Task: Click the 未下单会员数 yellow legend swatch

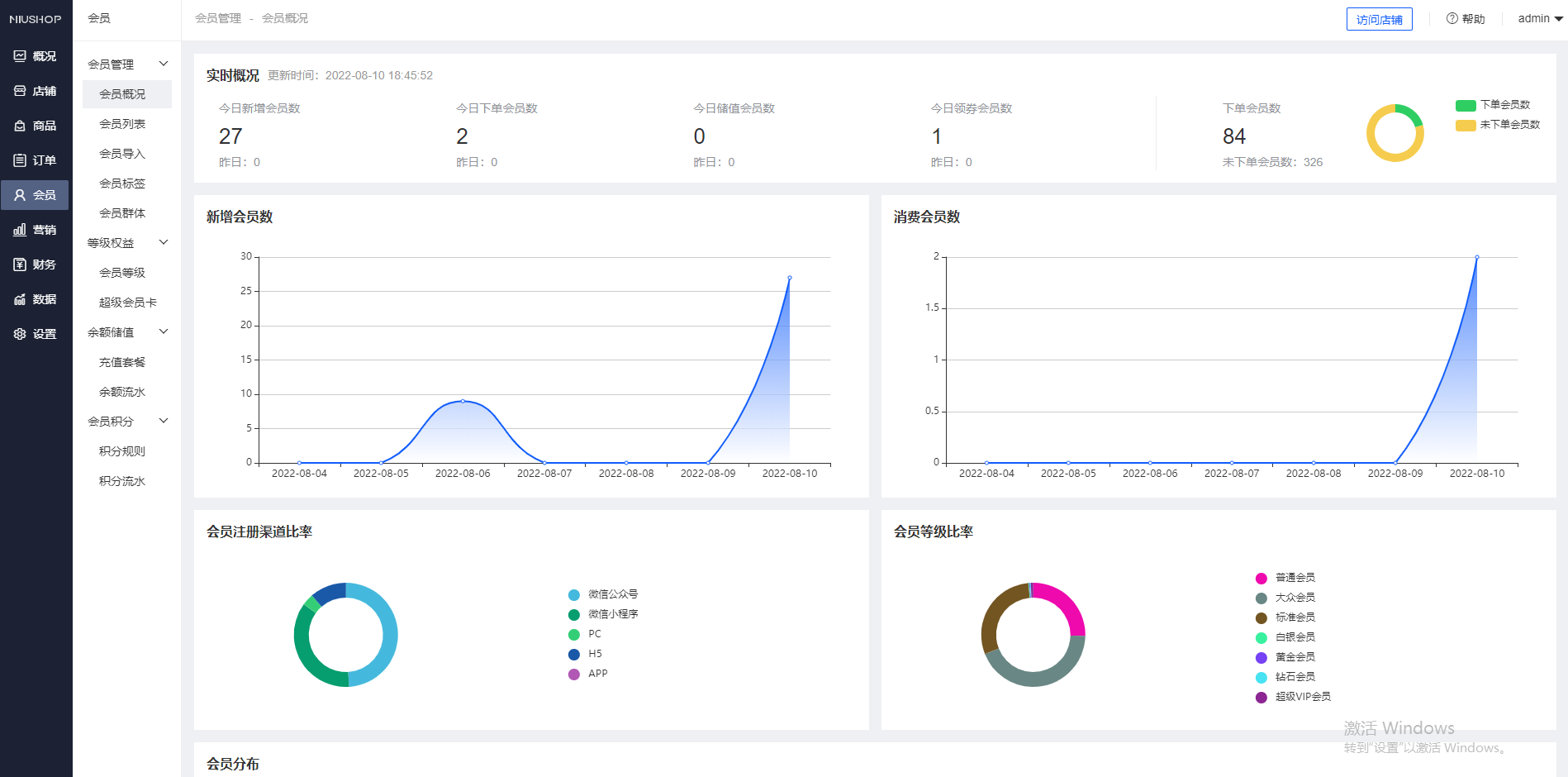Action: tap(1466, 125)
